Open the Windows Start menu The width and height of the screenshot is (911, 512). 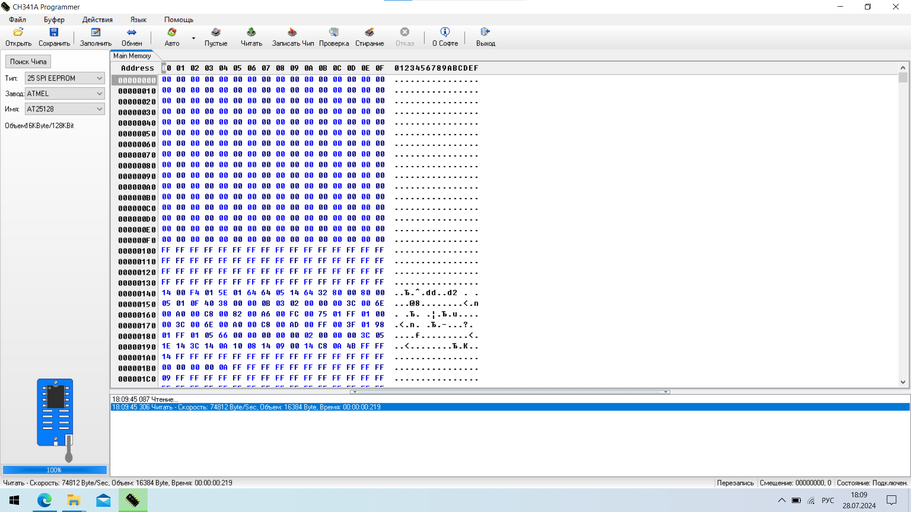click(x=14, y=500)
